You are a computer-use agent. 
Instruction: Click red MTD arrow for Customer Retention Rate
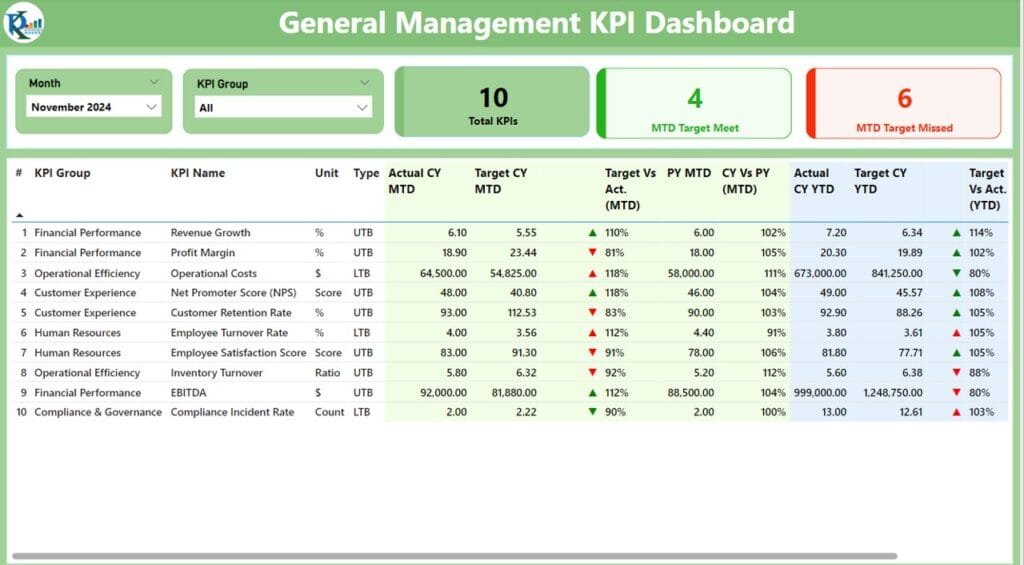[592, 312]
